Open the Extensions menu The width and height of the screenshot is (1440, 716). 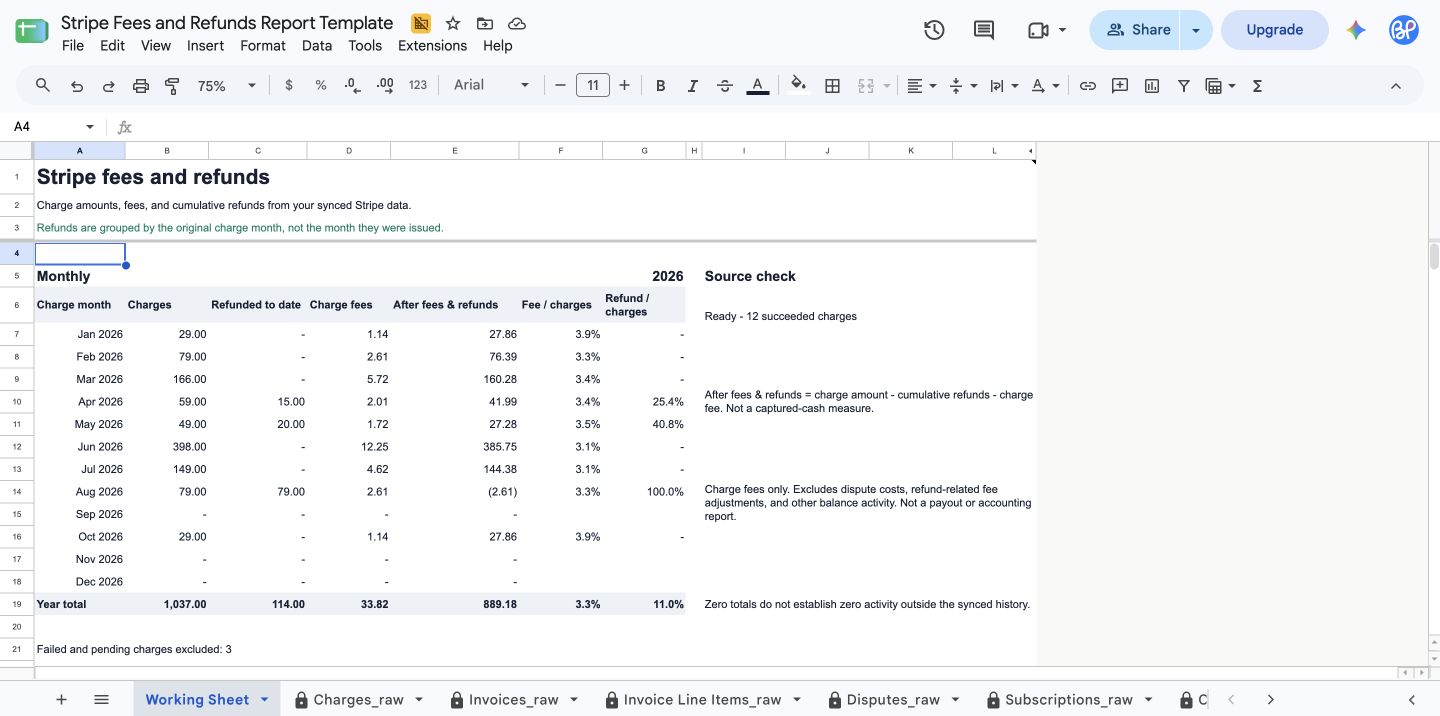tap(432, 46)
